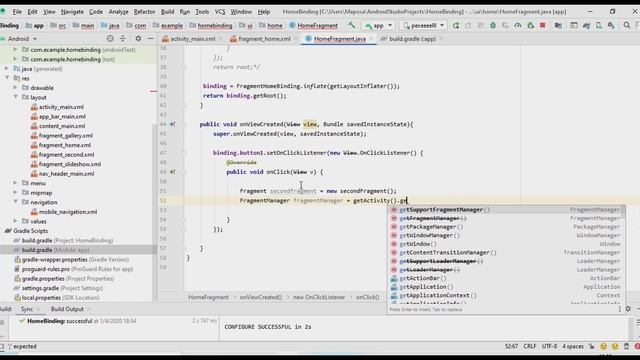Open the Search Everywhere magnifier icon
The image size is (640, 360).
(627, 25)
